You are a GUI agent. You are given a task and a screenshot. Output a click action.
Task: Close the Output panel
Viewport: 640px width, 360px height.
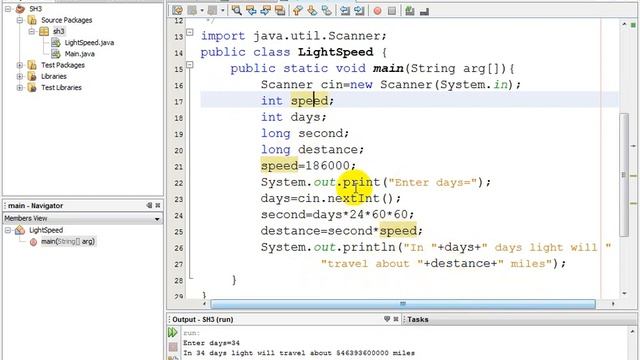click(x=396, y=319)
